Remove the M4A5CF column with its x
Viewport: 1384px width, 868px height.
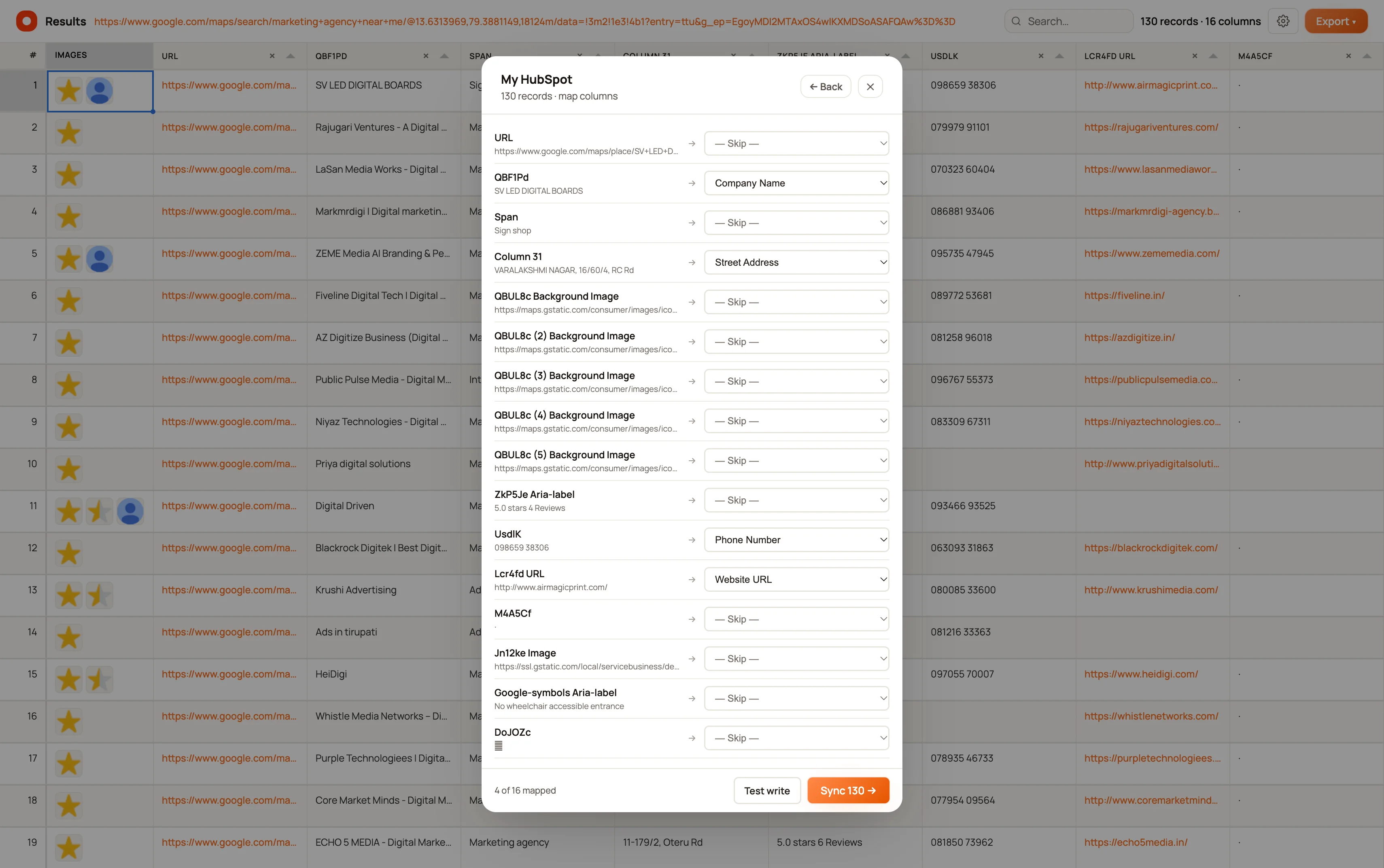click(x=1349, y=56)
